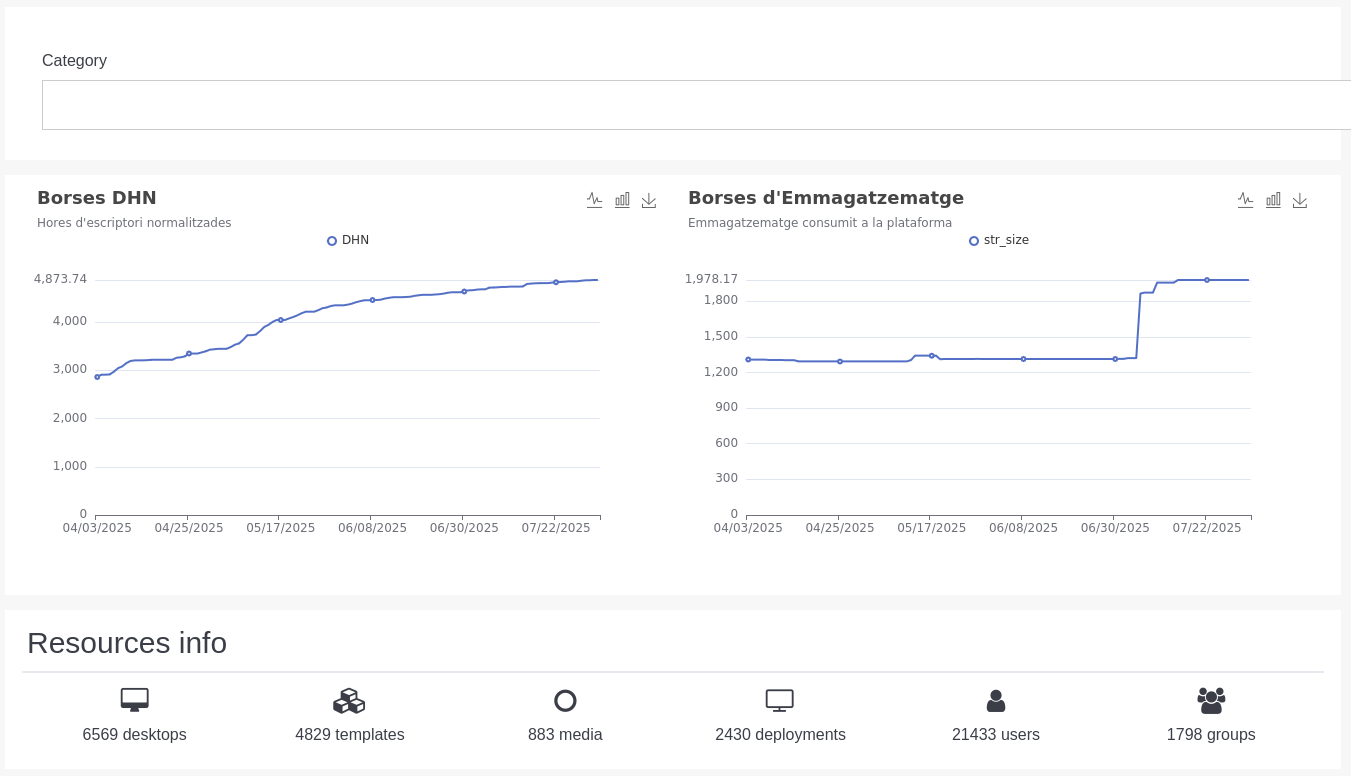Click the media disc icon
This screenshot has width=1351, height=776.
click(x=565, y=700)
